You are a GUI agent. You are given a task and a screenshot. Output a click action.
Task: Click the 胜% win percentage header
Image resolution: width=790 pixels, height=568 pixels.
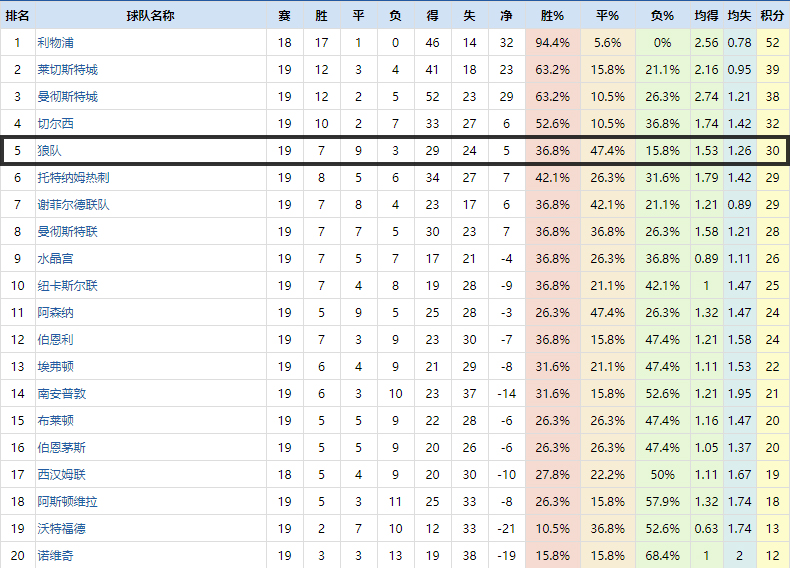pyautogui.click(x=552, y=16)
